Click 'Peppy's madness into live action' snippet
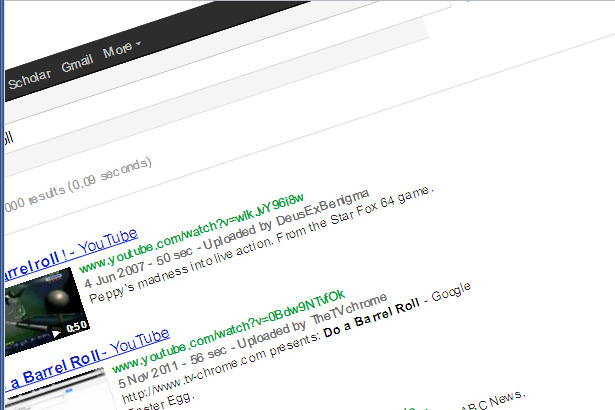Image resolution: width=615 pixels, height=410 pixels. [180, 271]
